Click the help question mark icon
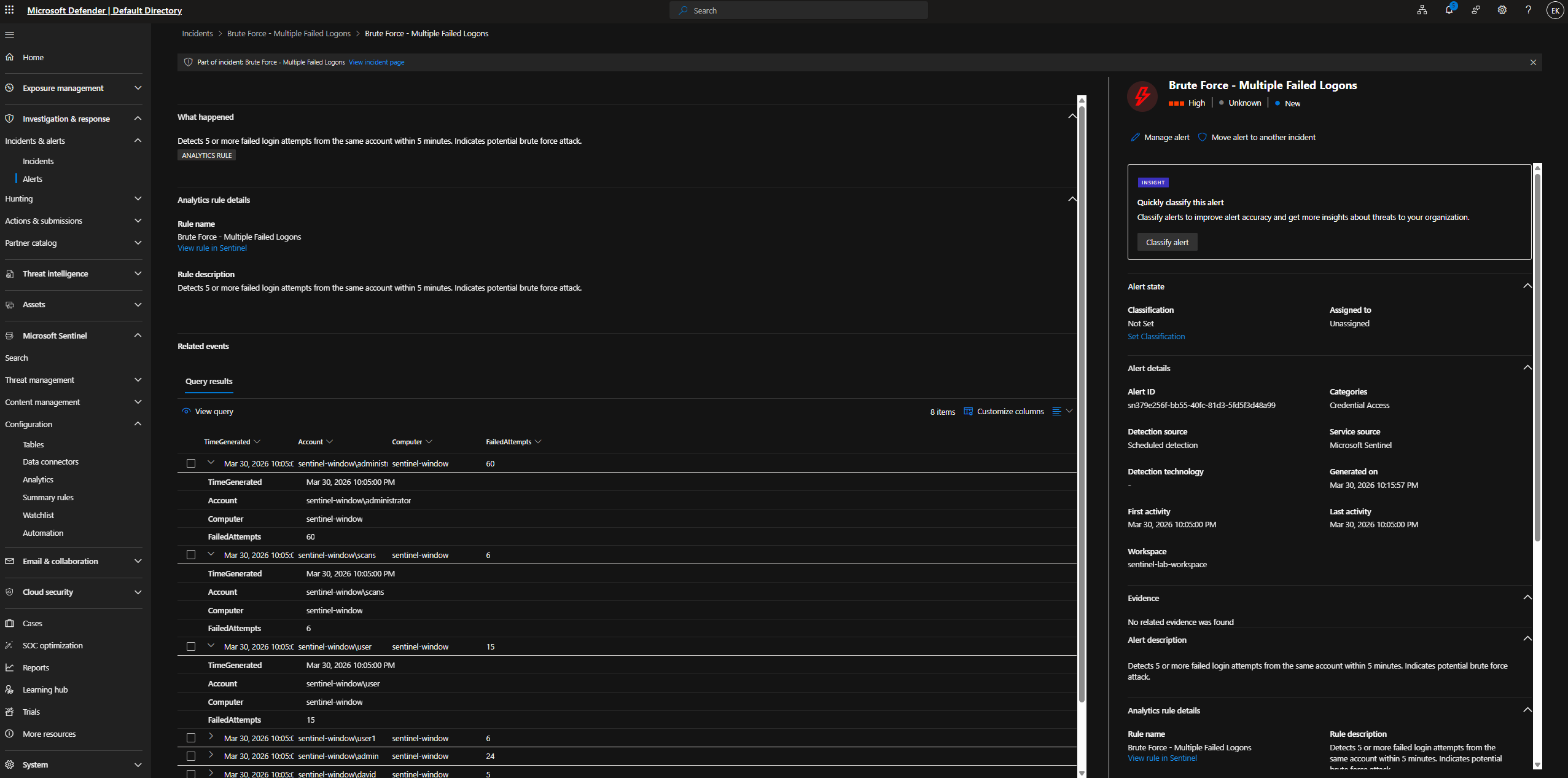The width and height of the screenshot is (1568, 778). [1528, 10]
